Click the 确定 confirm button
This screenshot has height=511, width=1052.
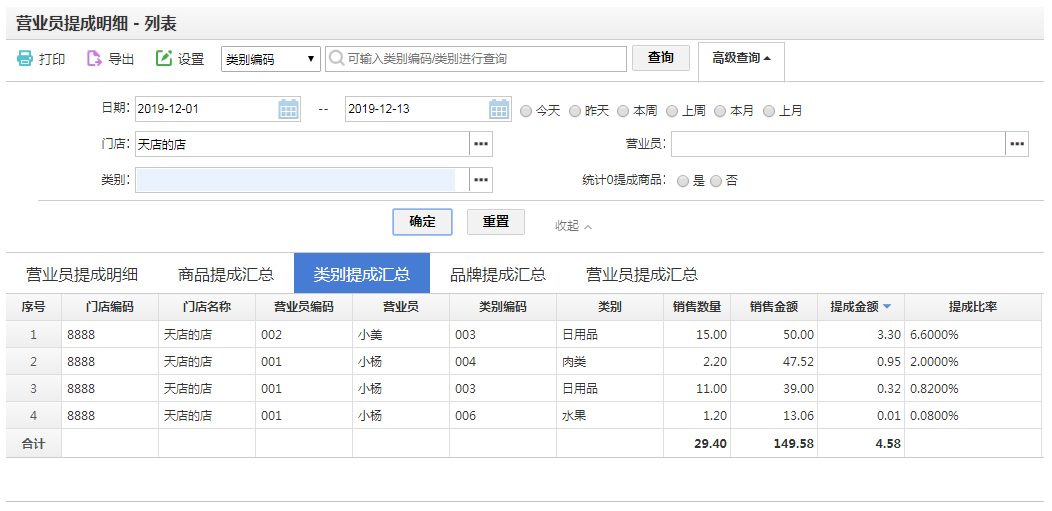423,222
